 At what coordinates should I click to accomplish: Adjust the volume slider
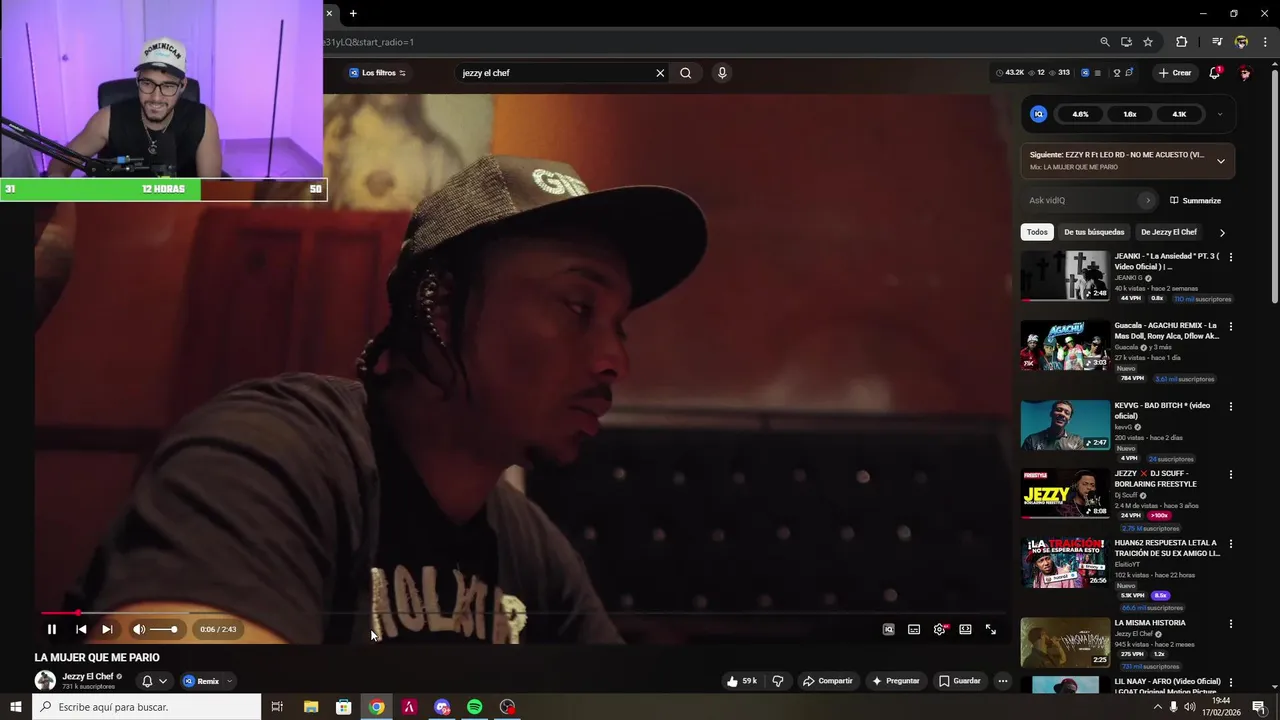pos(164,629)
